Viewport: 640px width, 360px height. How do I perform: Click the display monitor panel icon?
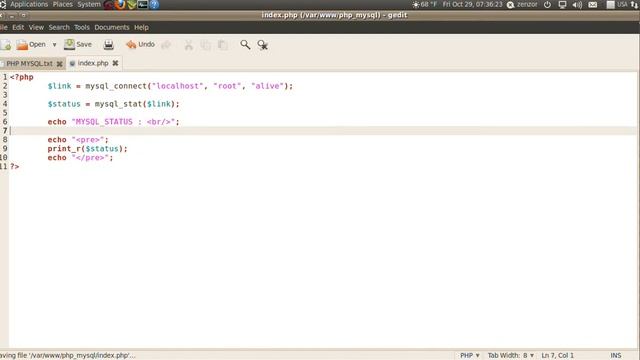(x=562, y=4)
